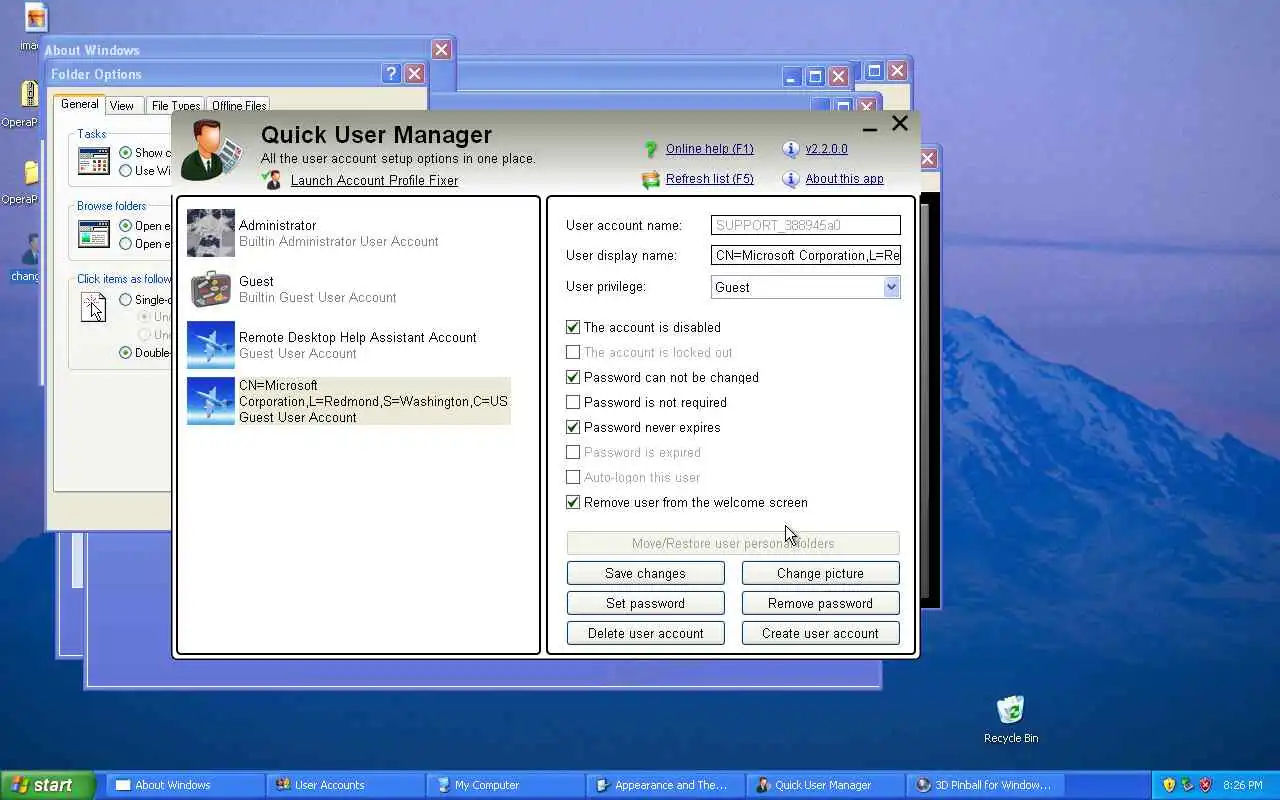This screenshot has height=800, width=1280.
Task: Select the CN=Microsoft Corporation account airplane picture
Action: (x=211, y=401)
